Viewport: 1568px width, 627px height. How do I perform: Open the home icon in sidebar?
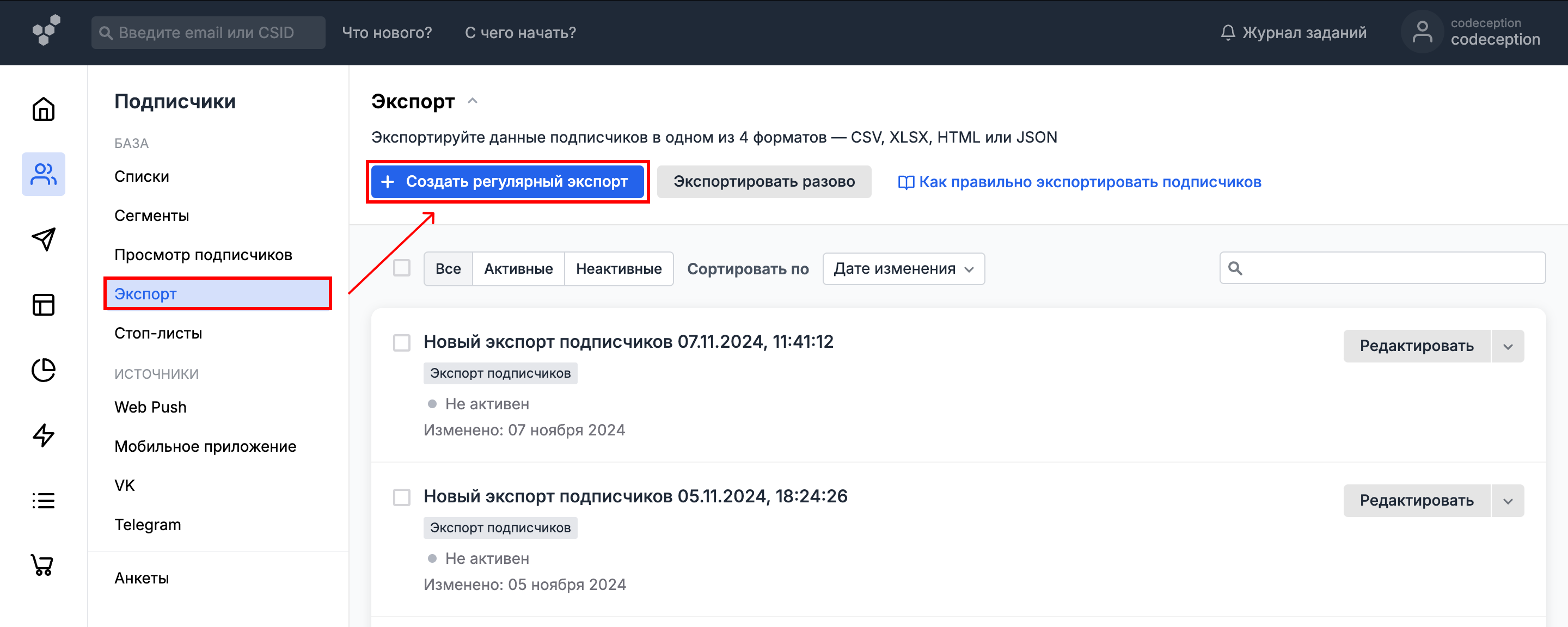tap(43, 109)
